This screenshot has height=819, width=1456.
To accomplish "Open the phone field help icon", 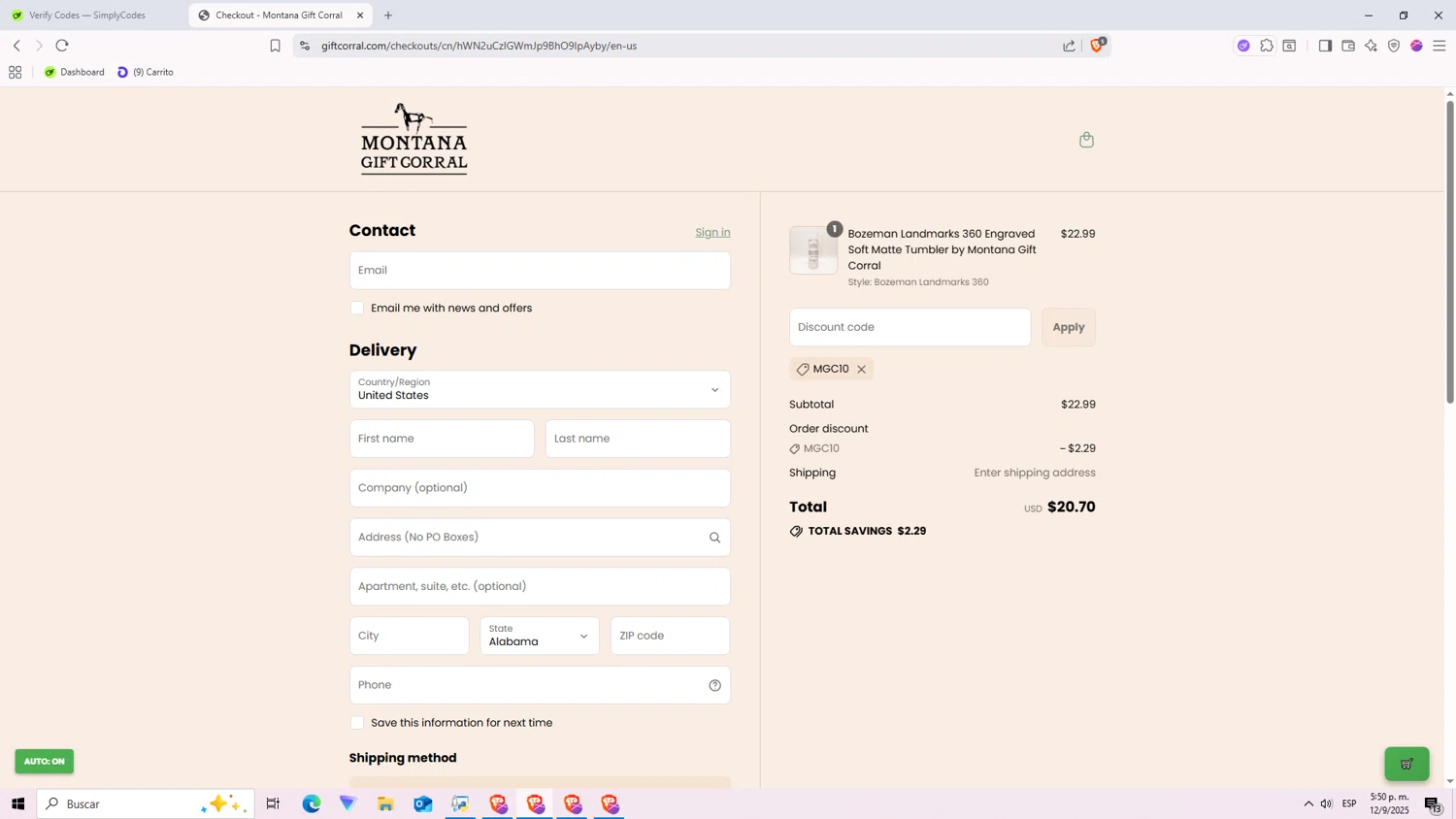I will 714,685.
